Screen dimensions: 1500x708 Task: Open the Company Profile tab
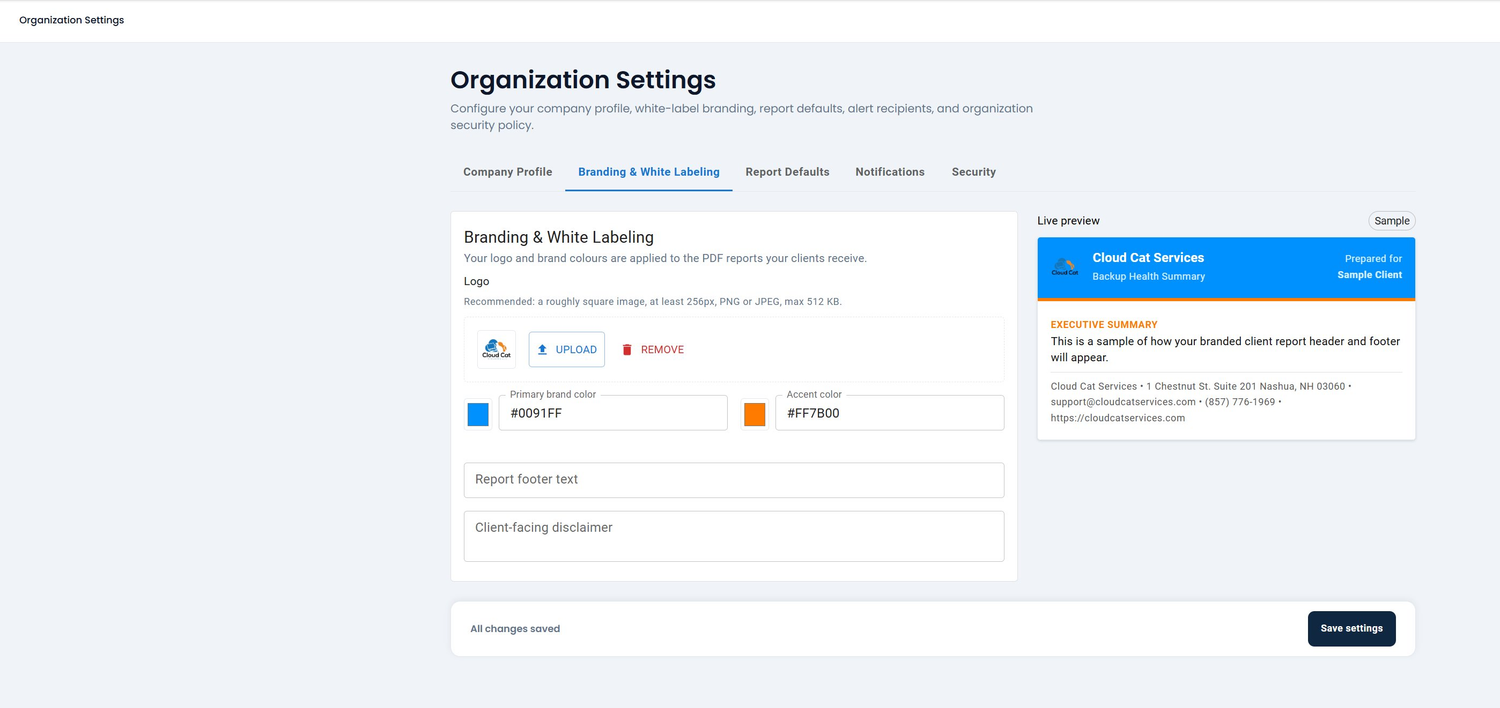pyautogui.click(x=507, y=172)
